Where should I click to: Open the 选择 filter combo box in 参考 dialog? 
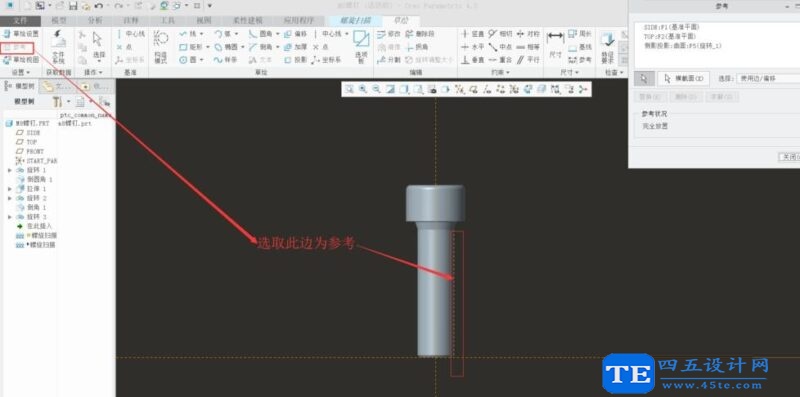tap(768, 79)
